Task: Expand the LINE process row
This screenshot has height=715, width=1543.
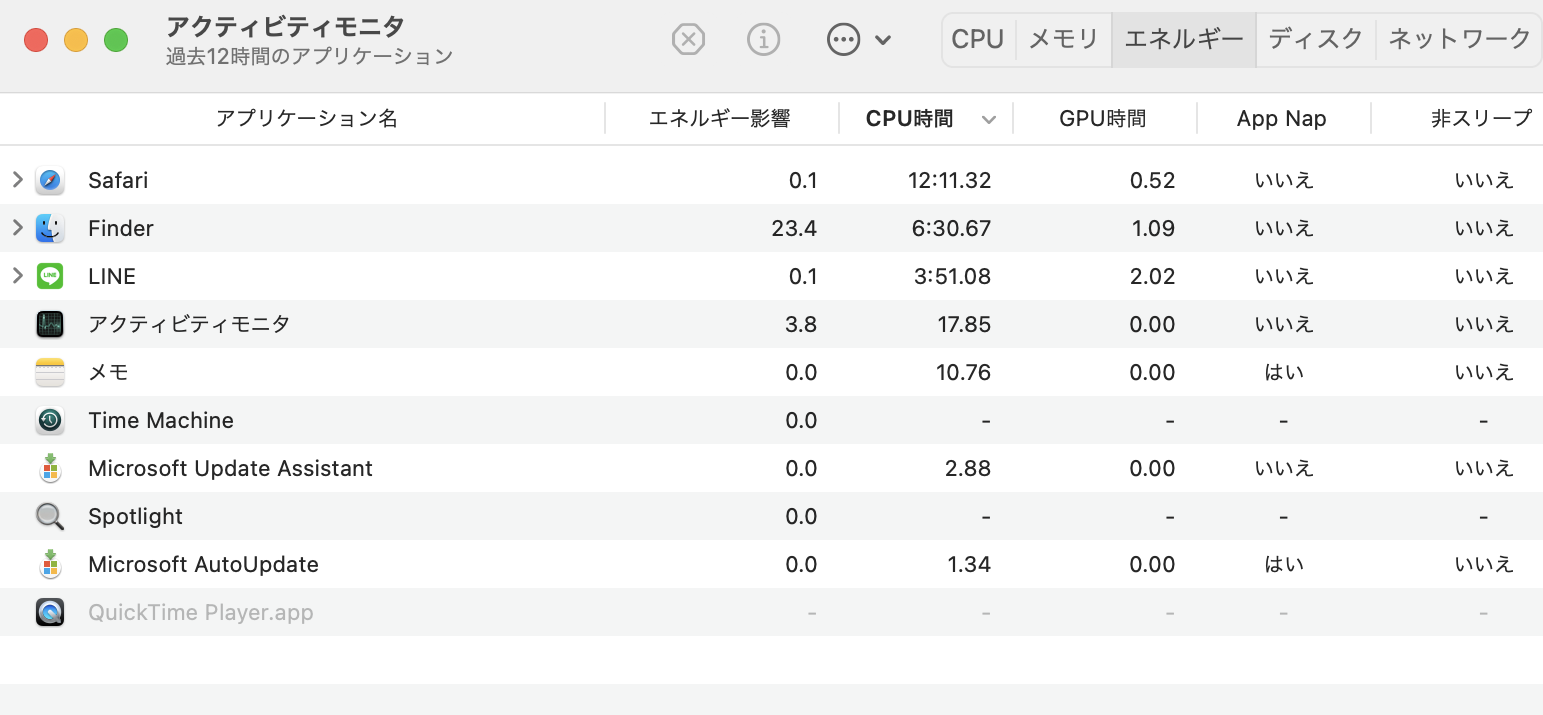Action: (17, 276)
